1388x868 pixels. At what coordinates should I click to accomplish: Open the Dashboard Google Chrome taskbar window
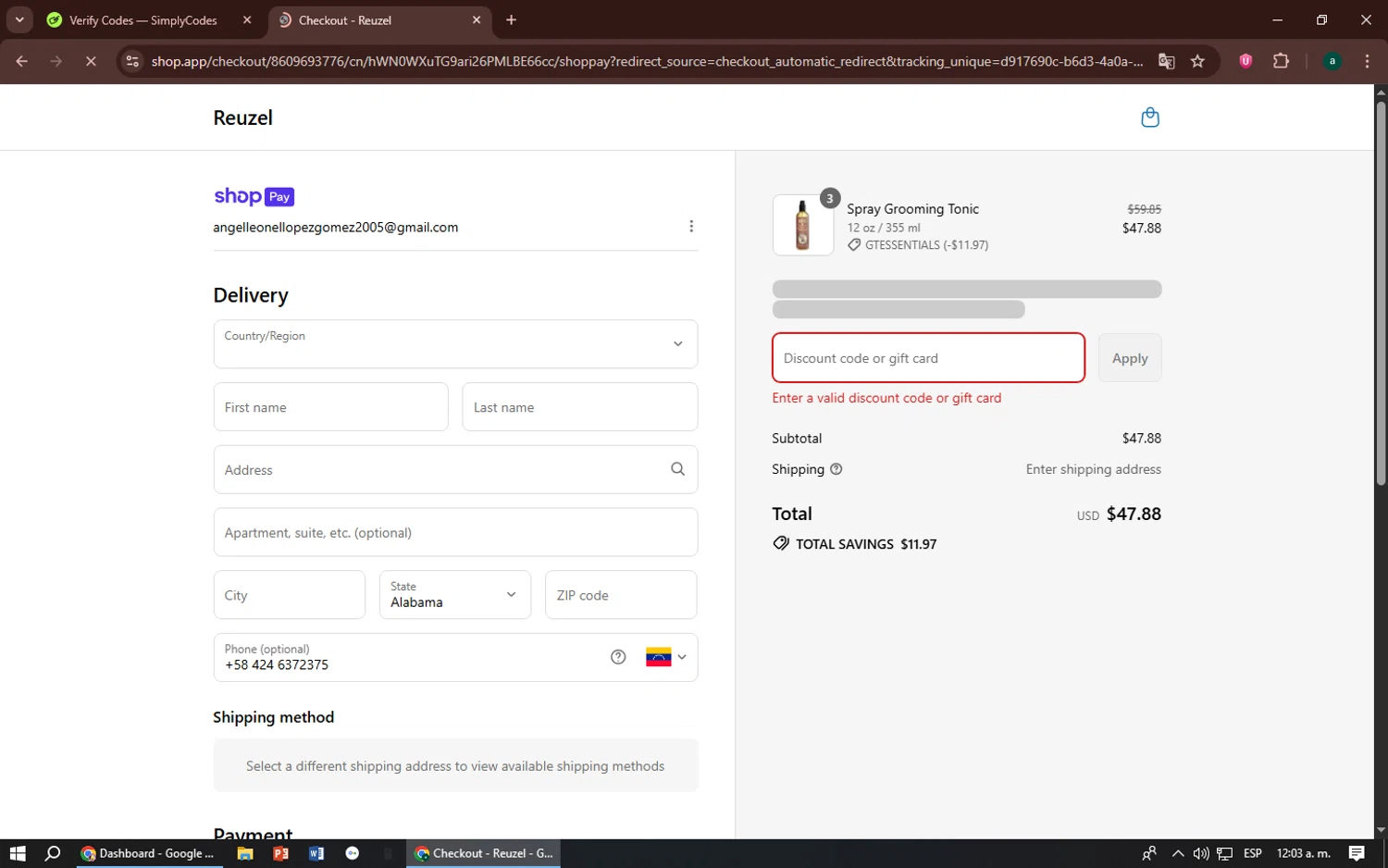(148, 853)
